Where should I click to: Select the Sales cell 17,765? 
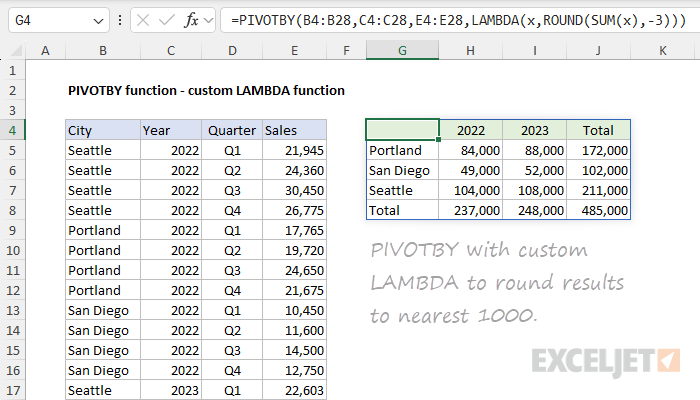pos(294,230)
